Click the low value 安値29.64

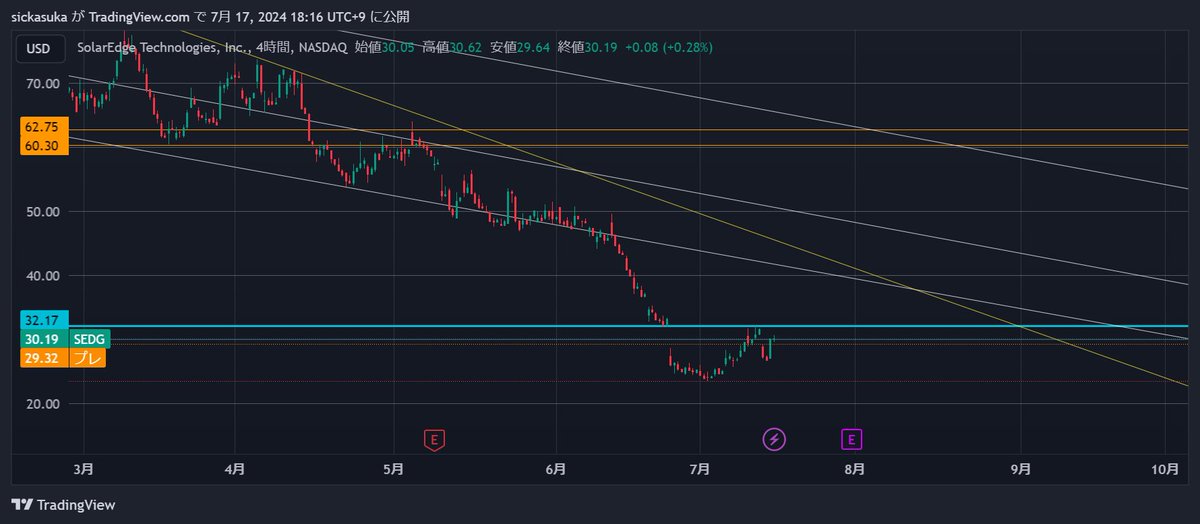tap(520, 47)
